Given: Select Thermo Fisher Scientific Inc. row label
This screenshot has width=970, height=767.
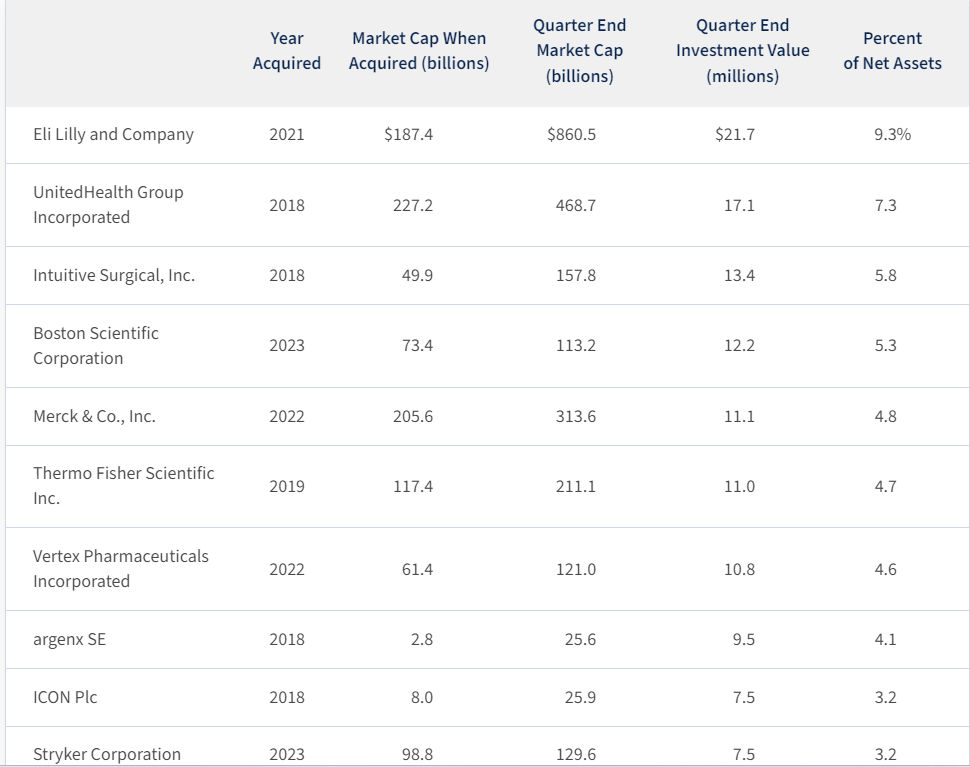Looking at the screenshot, I should coord(123,486).
